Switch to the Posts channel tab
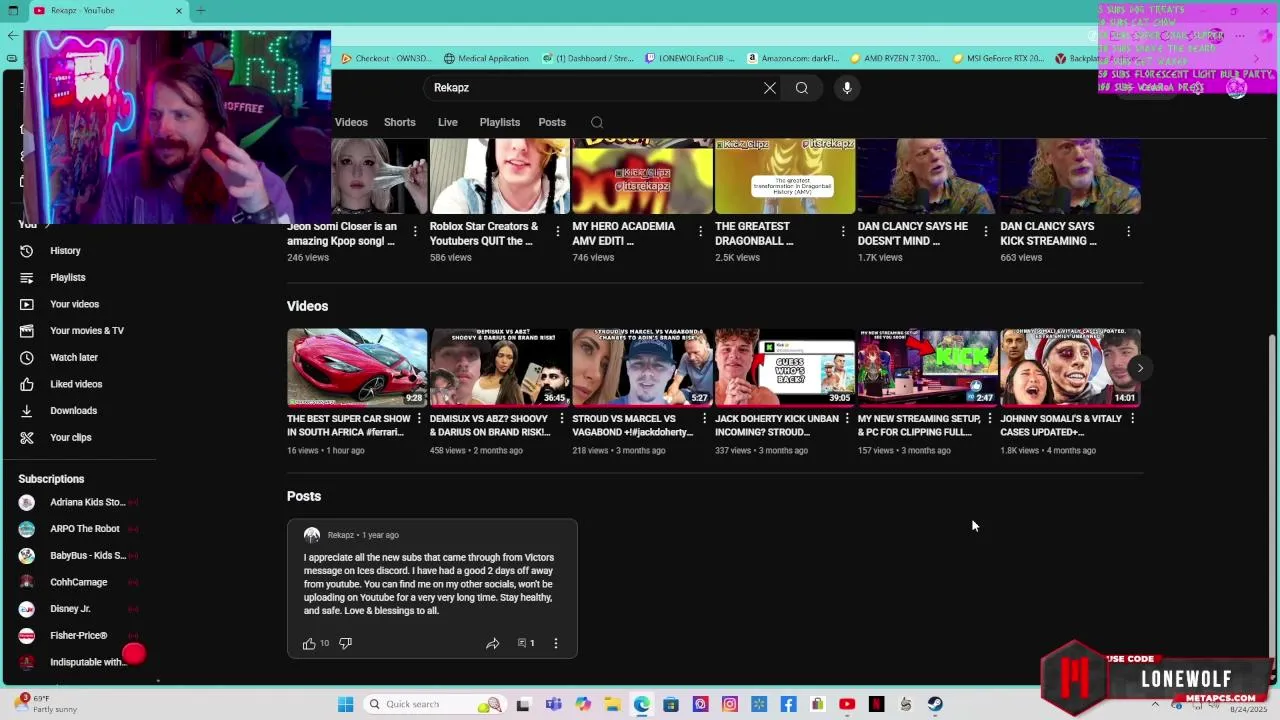 tap(552, 123)
